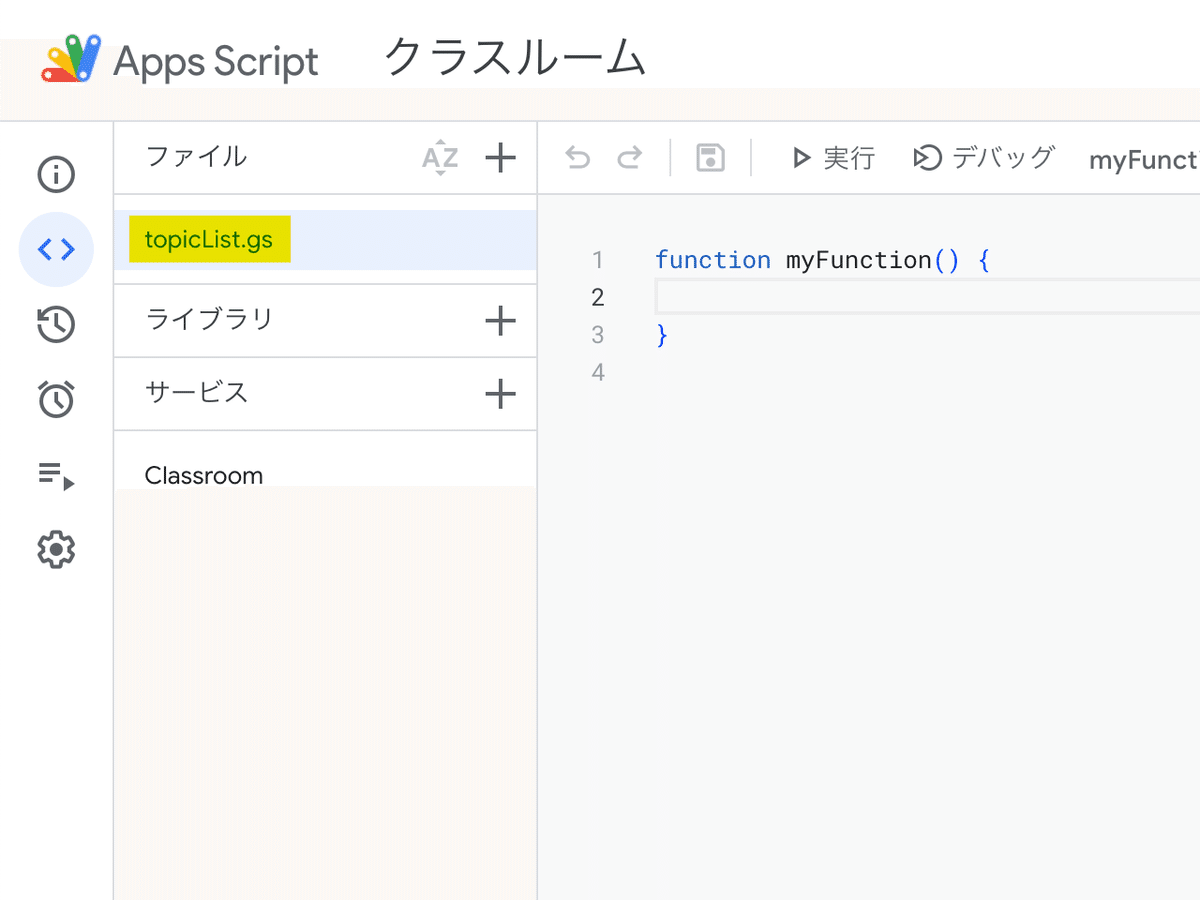Open Project History clock-arrow icon

click(56, 325)
